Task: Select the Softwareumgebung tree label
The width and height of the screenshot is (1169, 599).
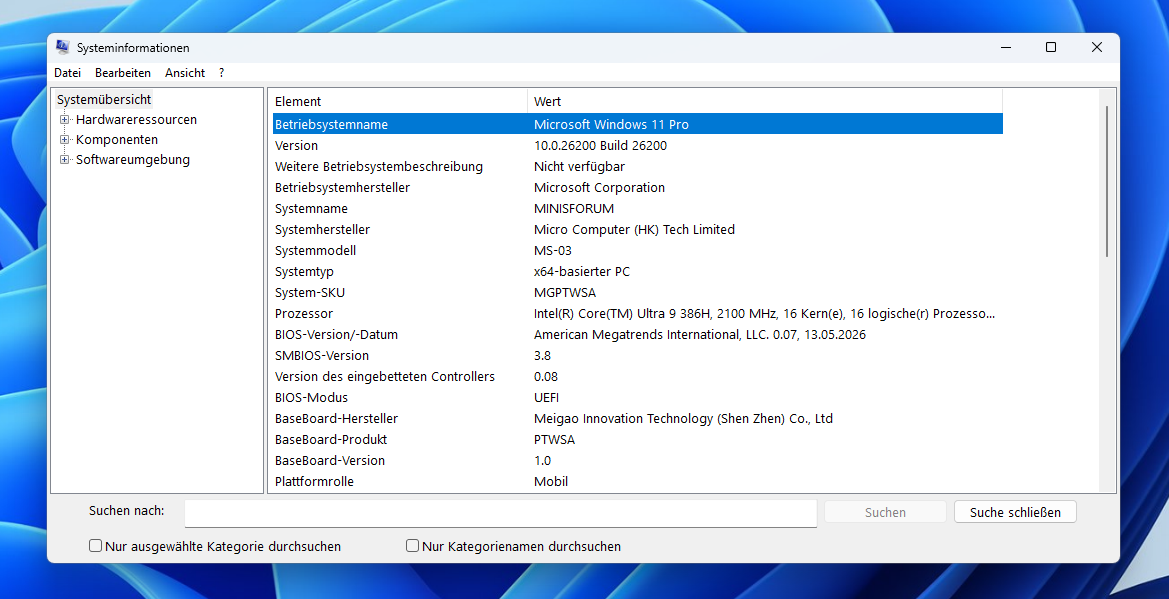Action: pyautogui.click(x=133, y=160)
